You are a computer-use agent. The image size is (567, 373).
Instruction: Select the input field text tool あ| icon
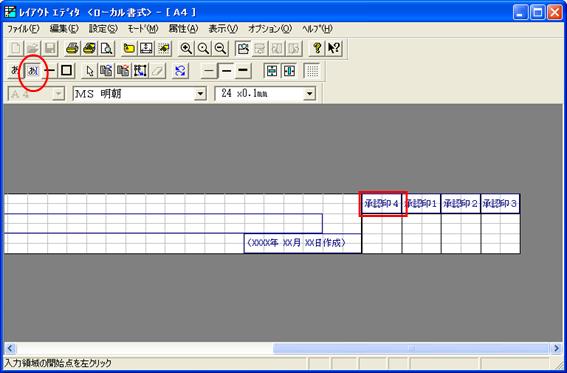tap(33, 71)
